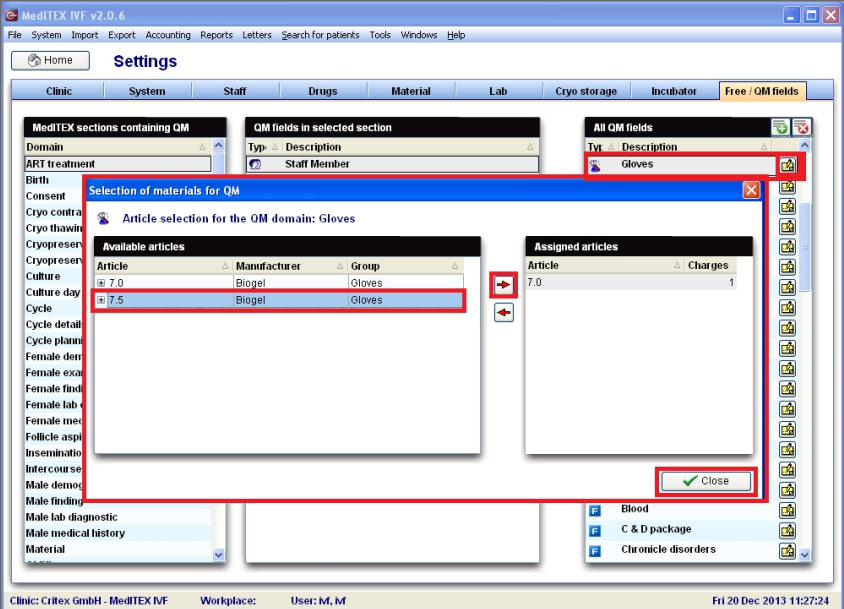844x609 pixels.
Task: Remove assigned article with left arrow button
Action: [x=504, y=312]
